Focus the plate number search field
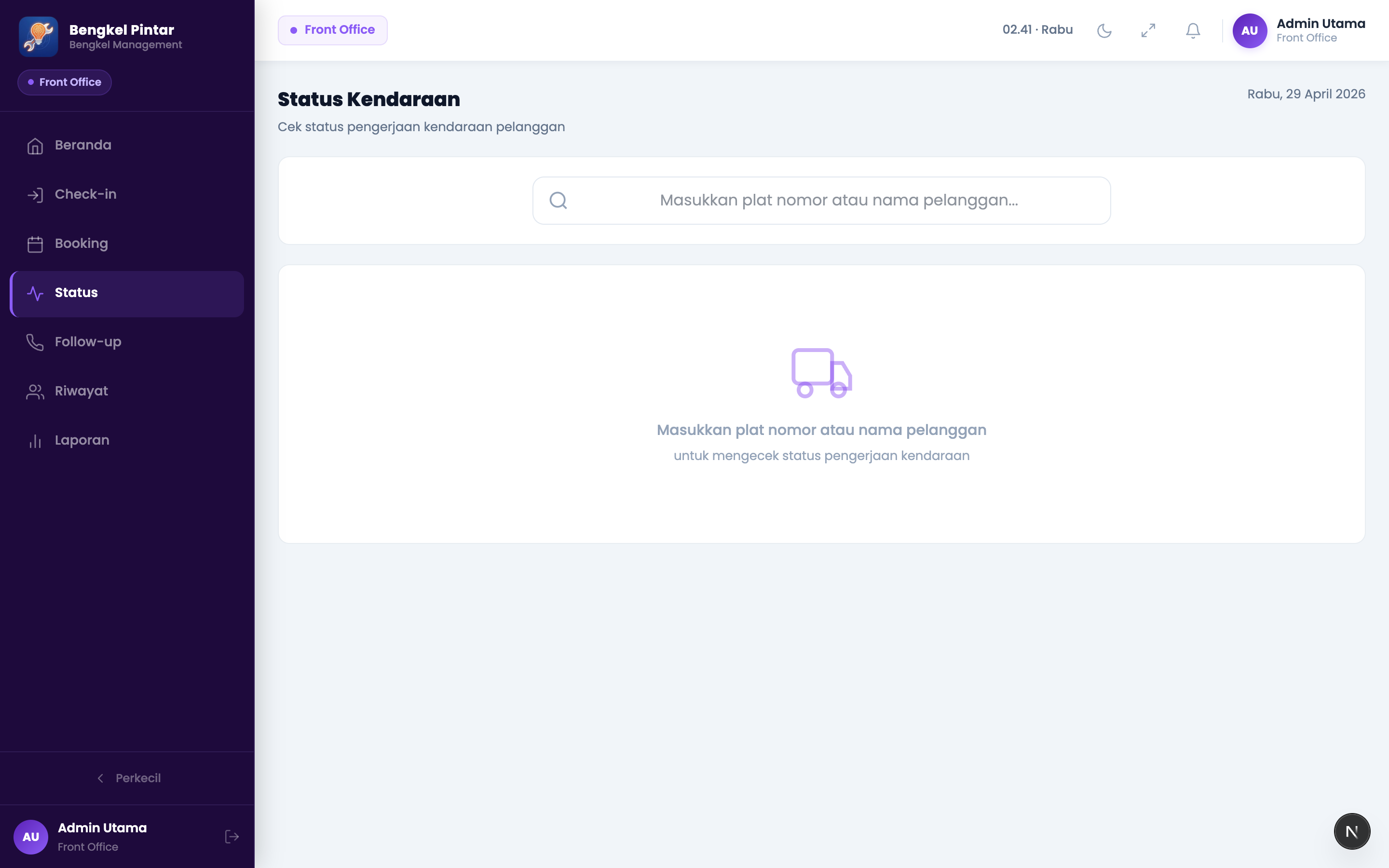The height and width of the screenshot is (868, 1389). pyautogui.click(x=821, y=200)
